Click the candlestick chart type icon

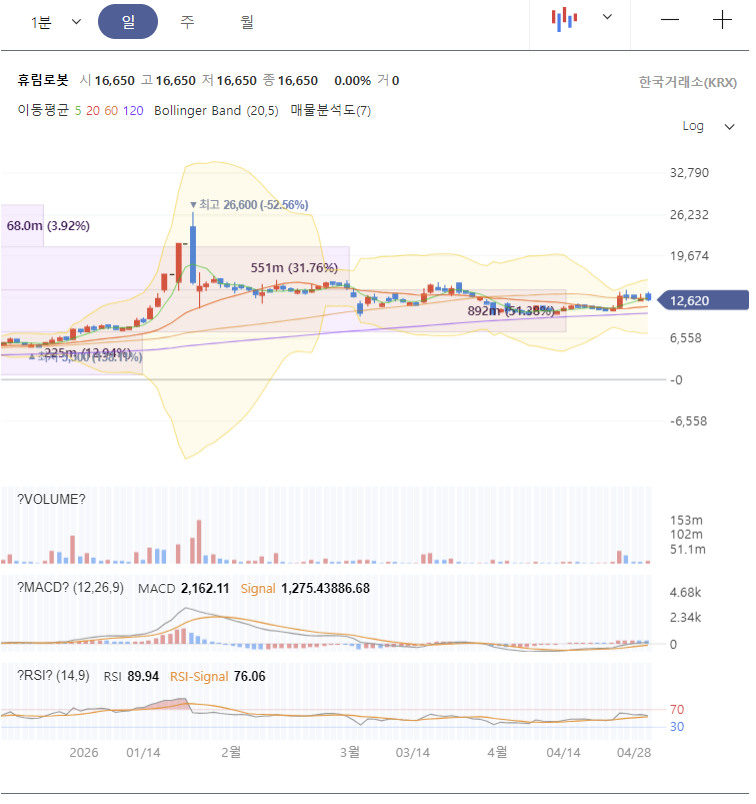564,19
